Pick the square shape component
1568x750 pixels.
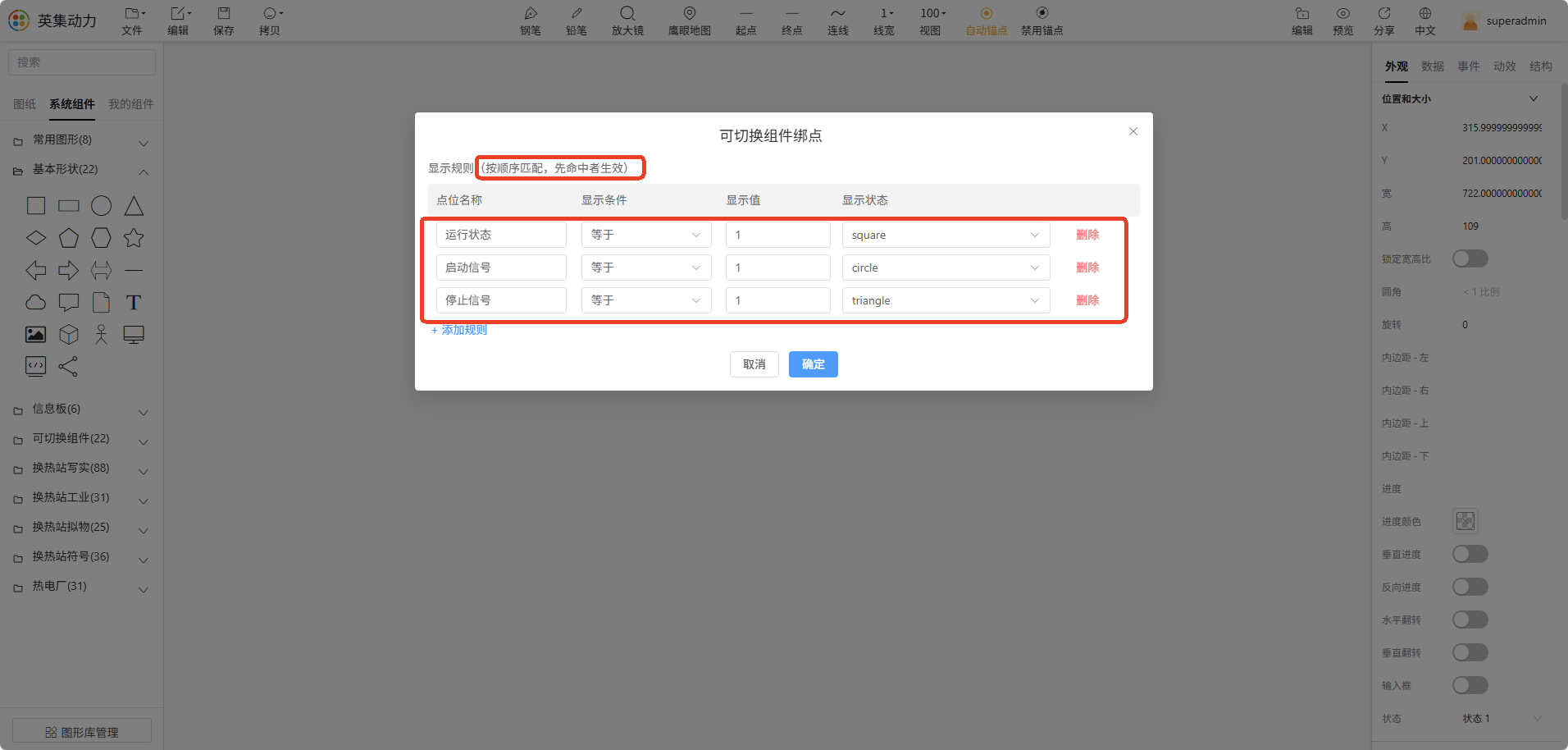[36, 206]
